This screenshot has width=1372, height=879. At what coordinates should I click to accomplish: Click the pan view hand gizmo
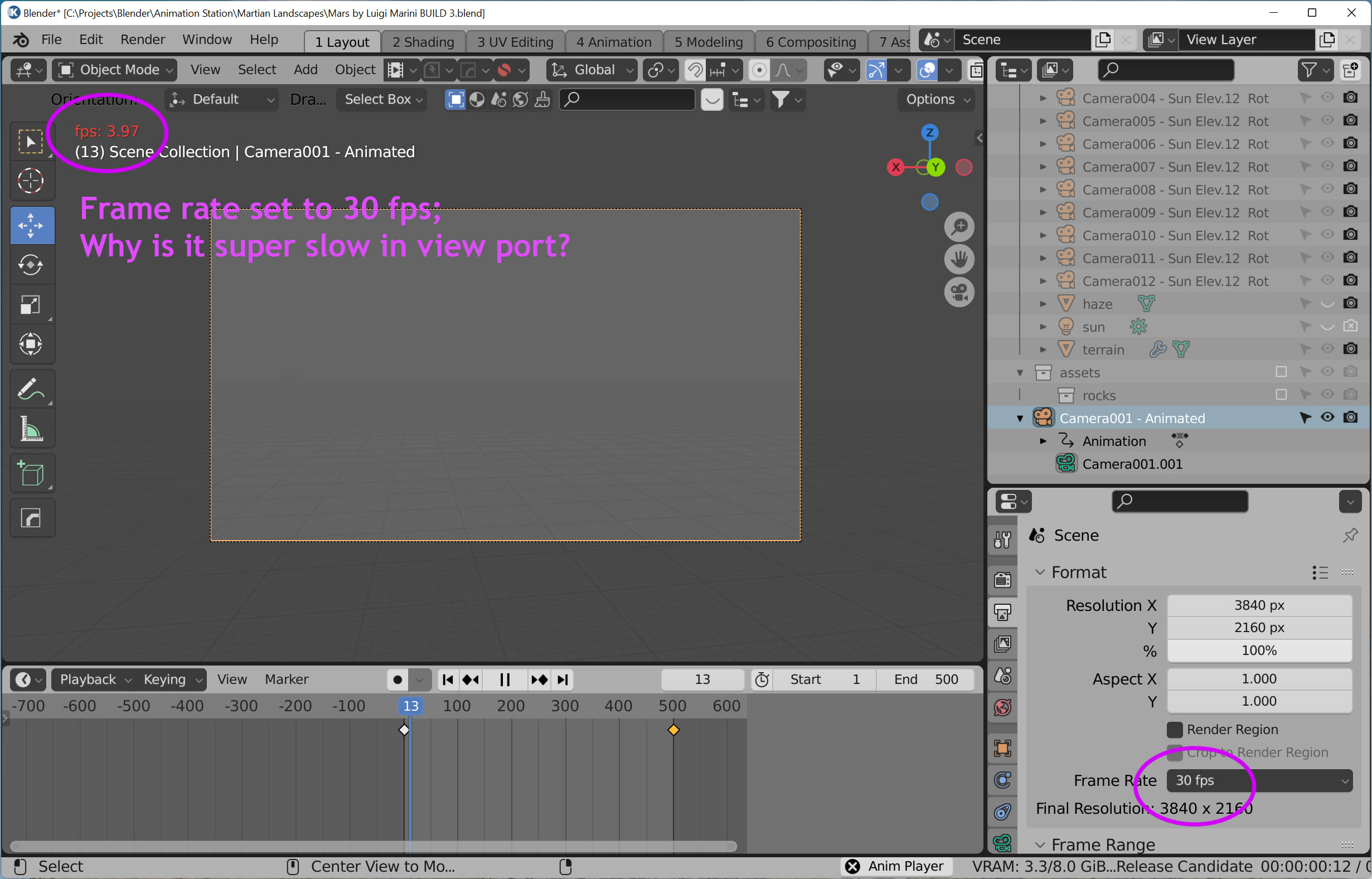click(959, 260)
